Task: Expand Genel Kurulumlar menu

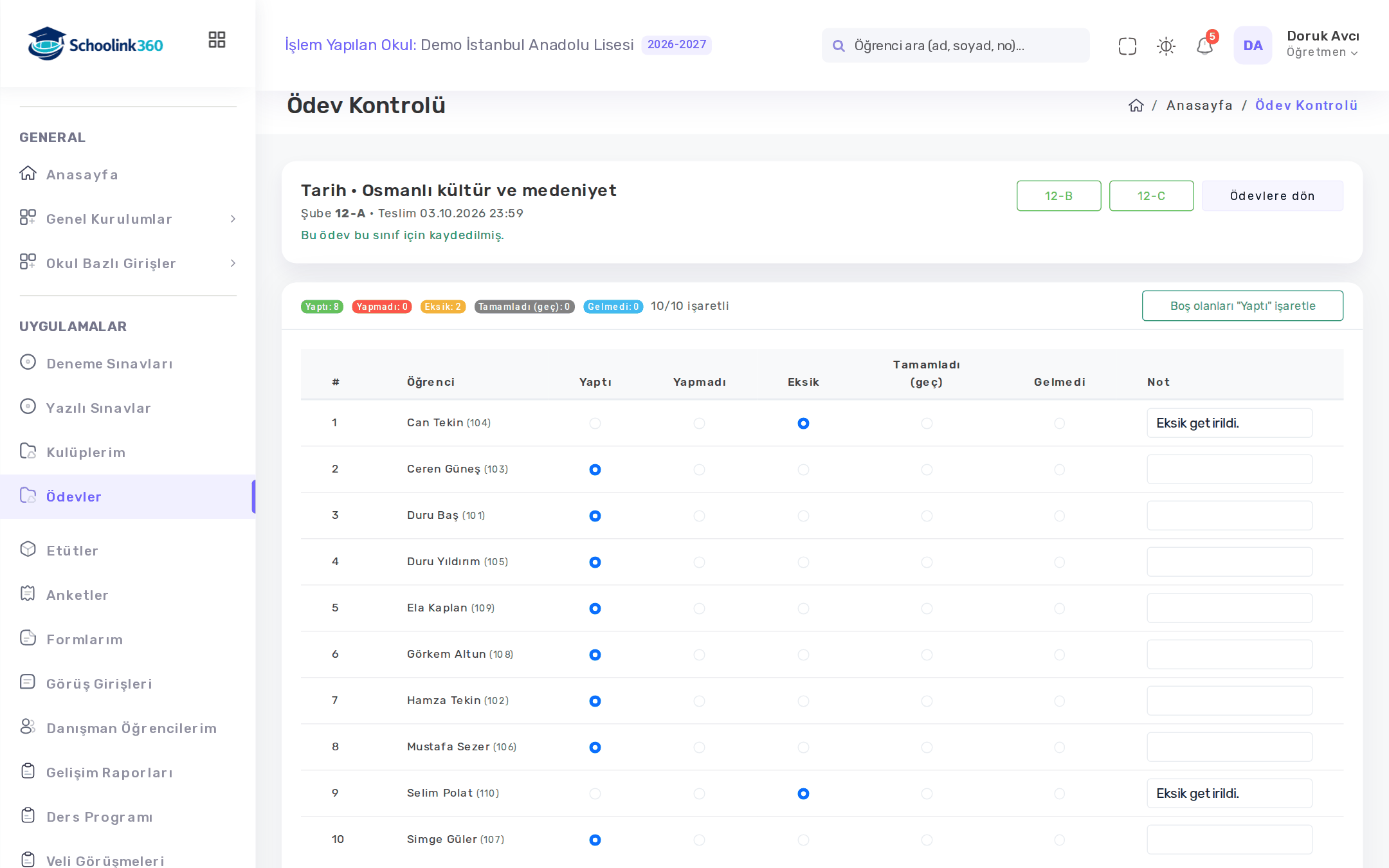Action: coord(128,219)
